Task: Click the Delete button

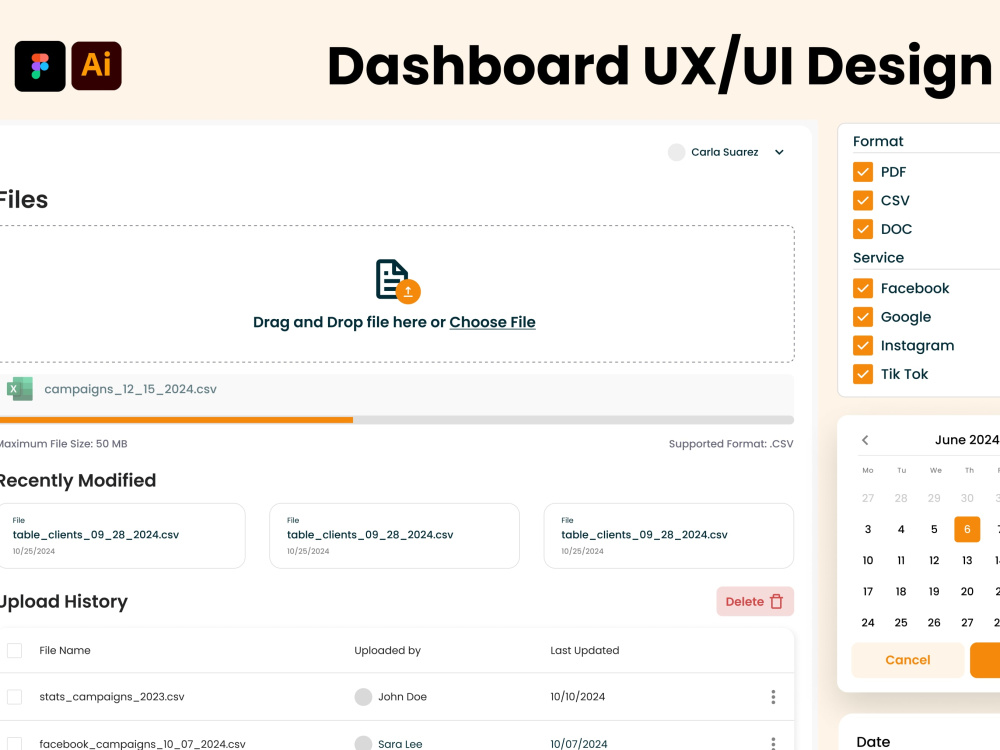Action: click(x=755, y=601)
